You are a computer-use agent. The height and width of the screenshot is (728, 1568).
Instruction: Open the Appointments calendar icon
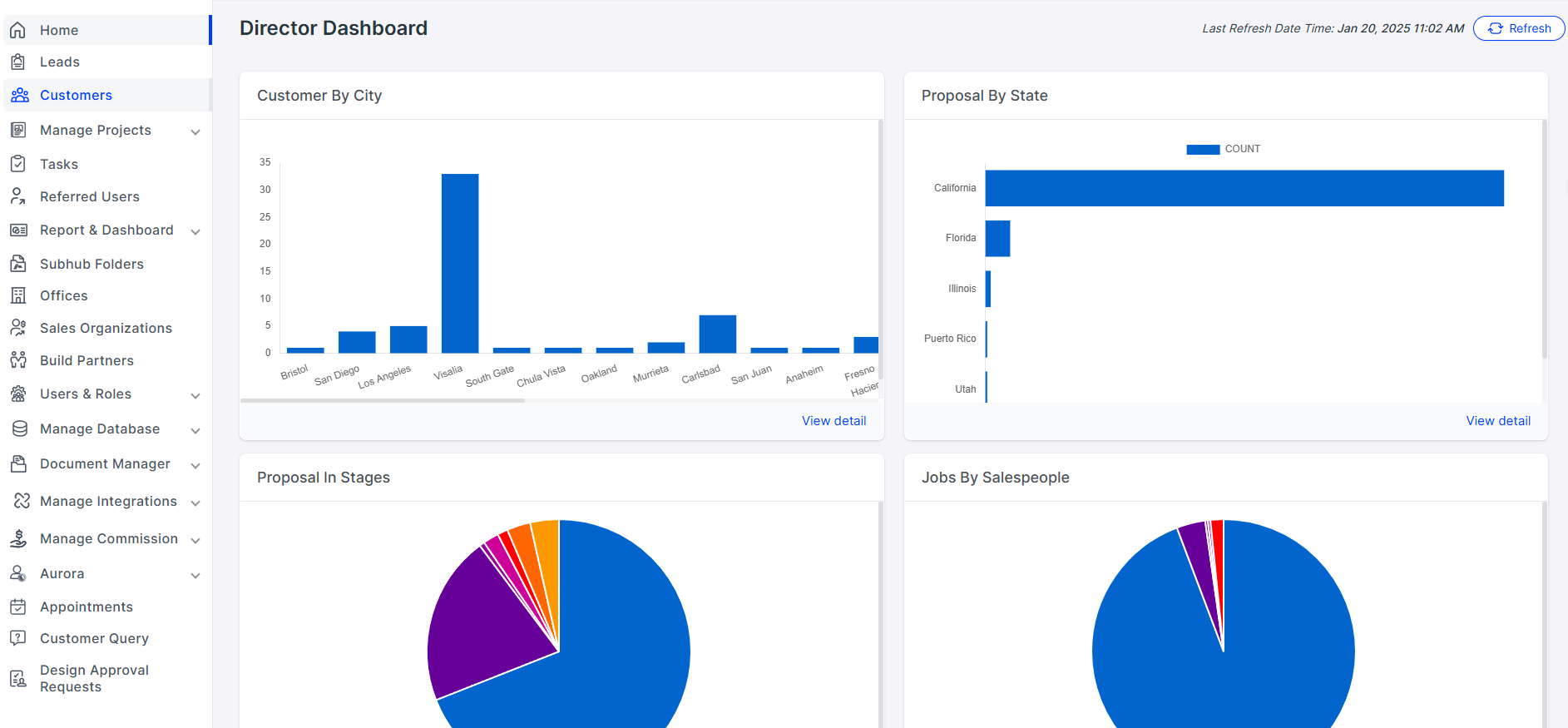pos(18,607)
